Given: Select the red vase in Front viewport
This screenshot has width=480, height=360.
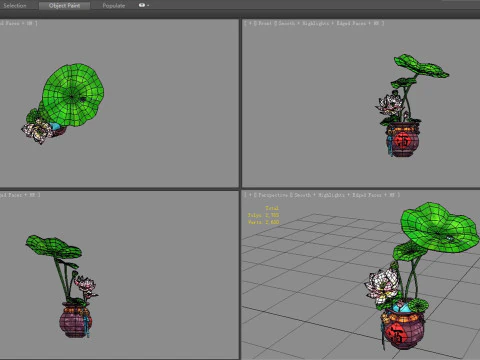Looking at the screenshot, I should coord(402,139).
